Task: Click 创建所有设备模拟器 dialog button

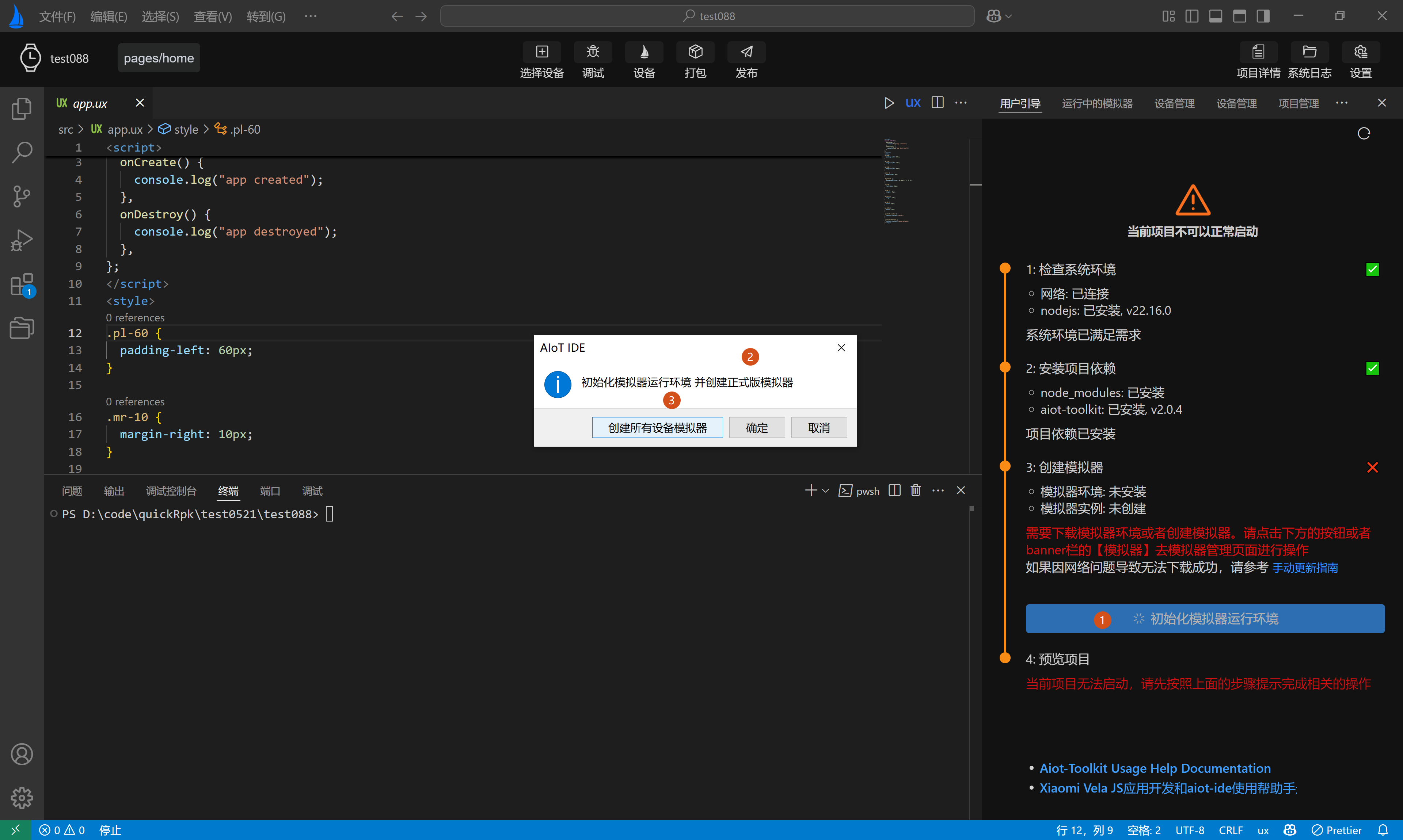Action: pos(657,427)
